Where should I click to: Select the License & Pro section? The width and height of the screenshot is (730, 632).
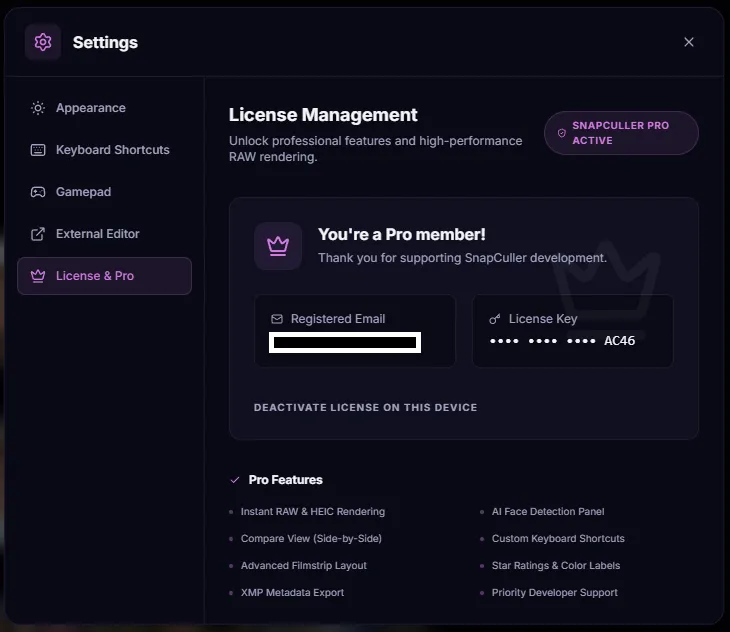[105, 276]
